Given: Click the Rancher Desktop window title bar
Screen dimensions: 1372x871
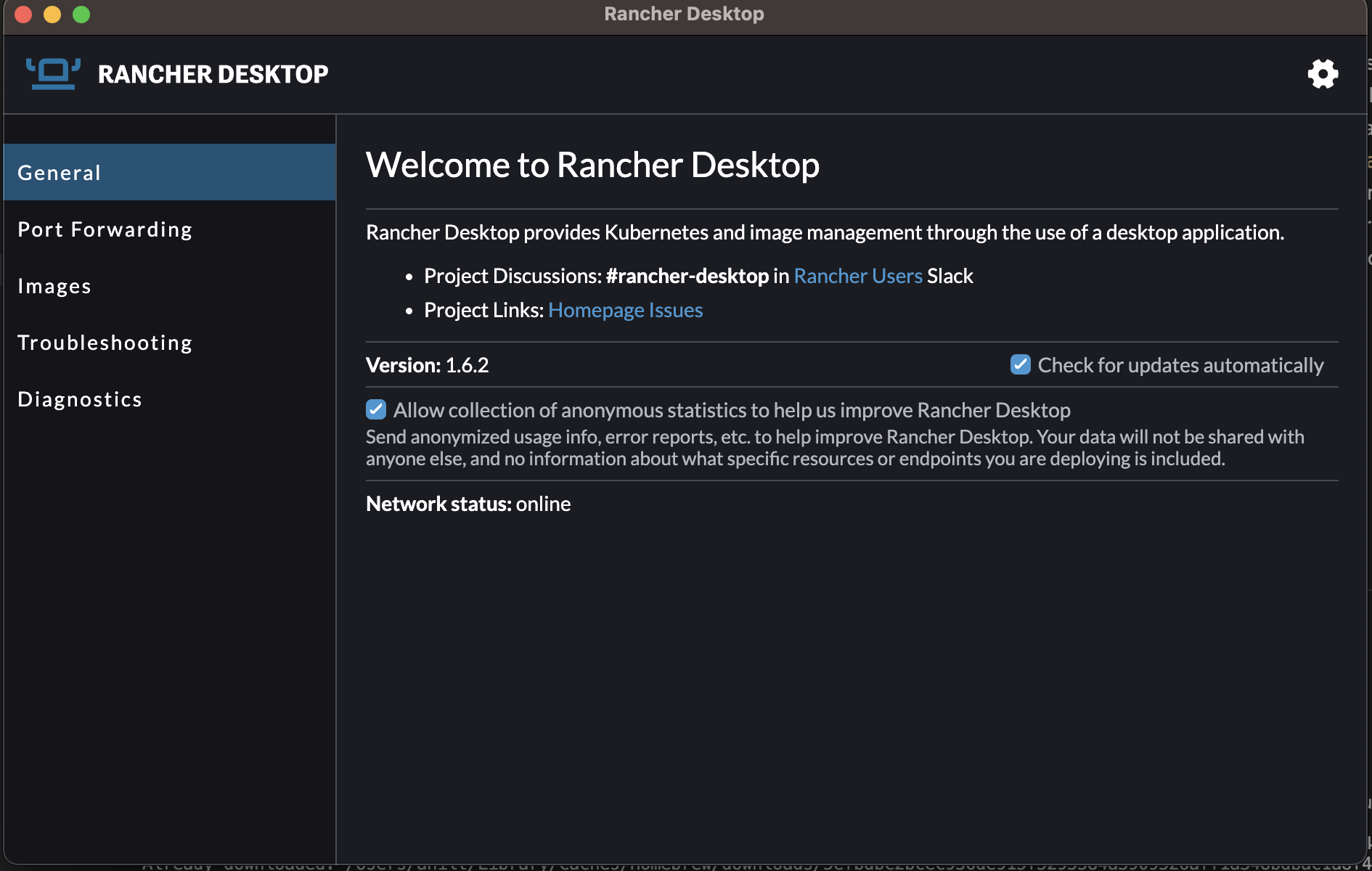Looking at the screenshot, I should 684,15.
